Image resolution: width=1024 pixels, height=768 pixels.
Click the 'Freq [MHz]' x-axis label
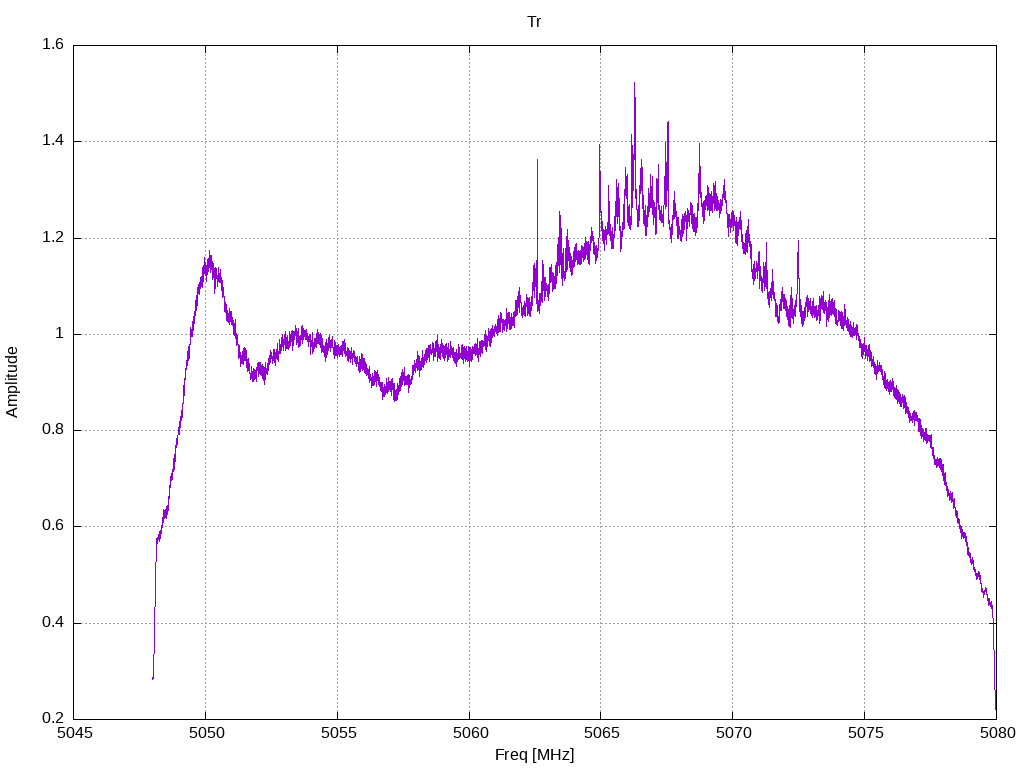click(534, 755)
